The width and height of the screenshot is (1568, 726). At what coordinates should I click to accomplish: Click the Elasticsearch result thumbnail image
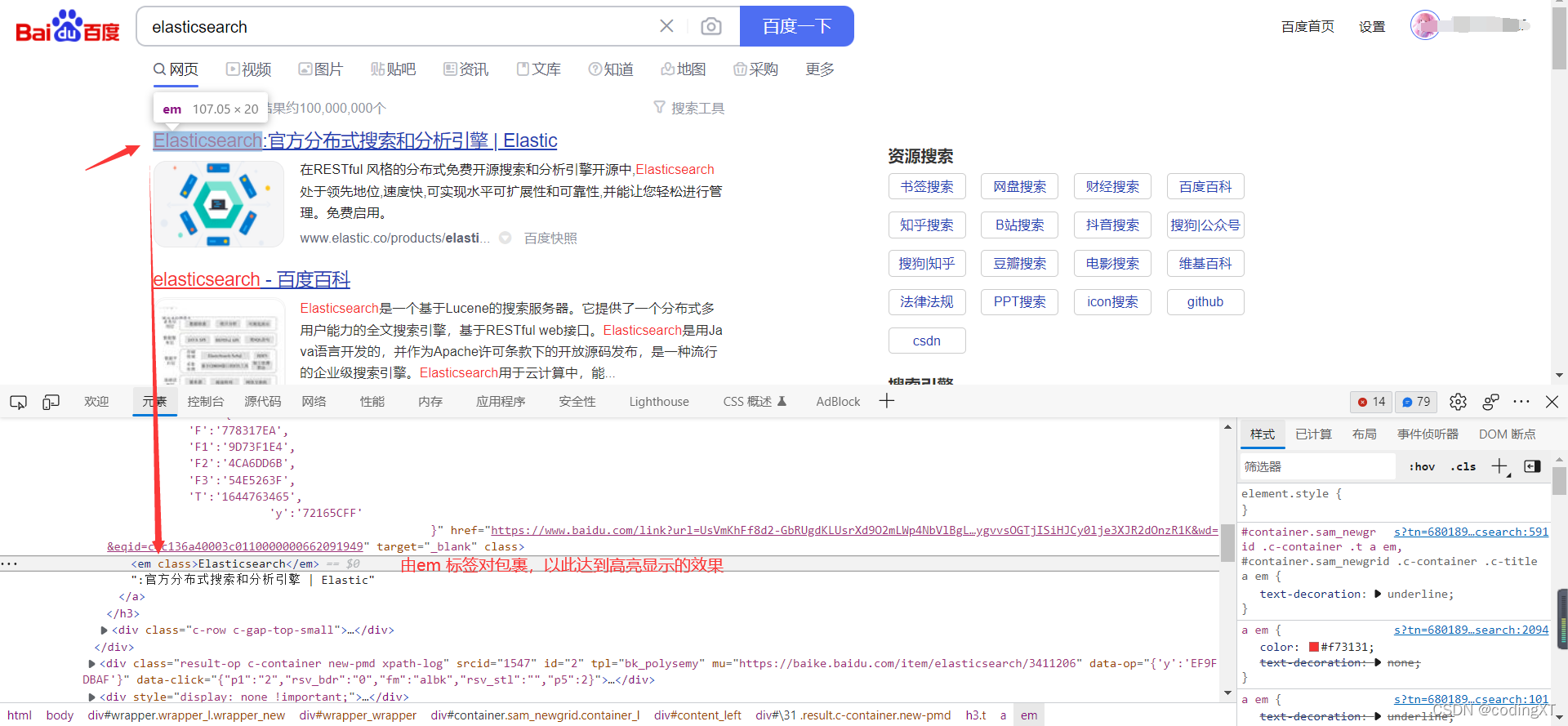coord(218,204)
